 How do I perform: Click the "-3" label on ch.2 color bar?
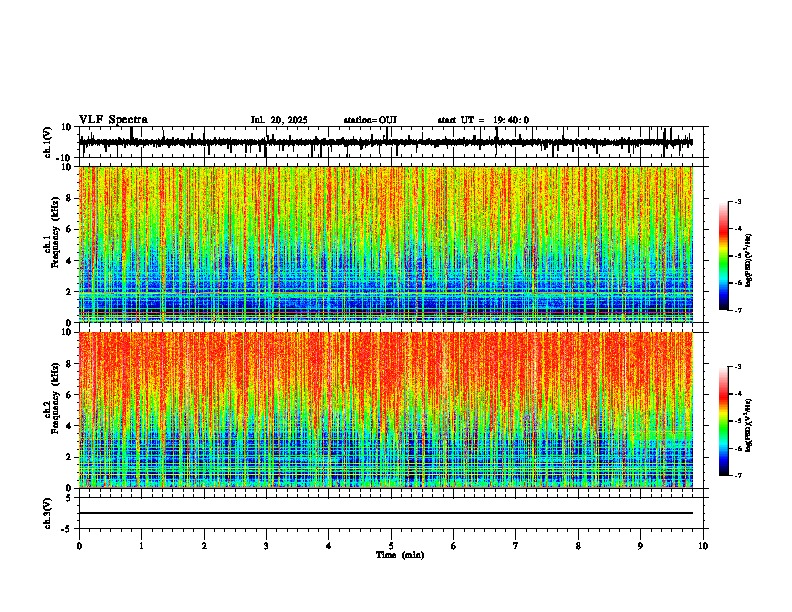coord(737,367)
